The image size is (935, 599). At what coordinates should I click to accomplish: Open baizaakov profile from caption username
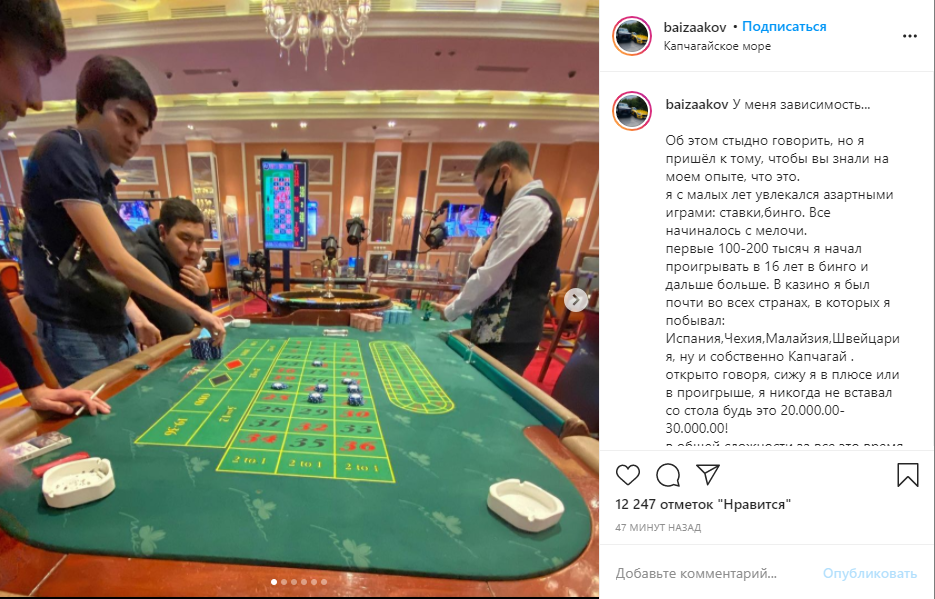(x=696, y=104)
